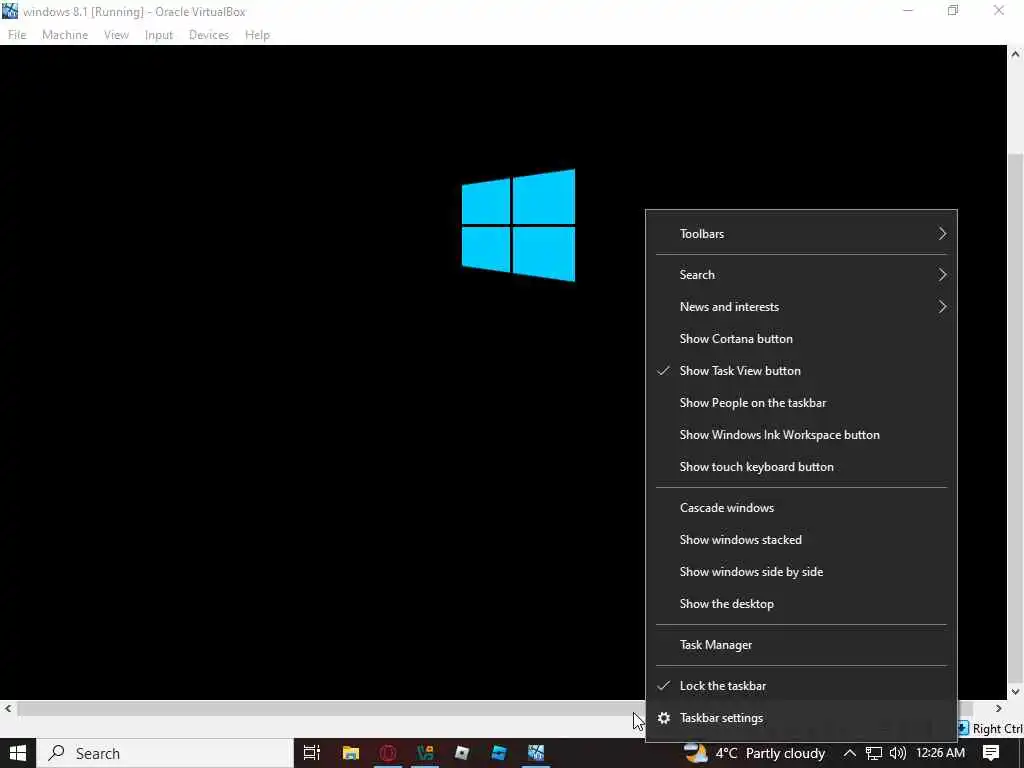The height and width of the screenshot is (768, 1024).
Task: Open VirtualBox Input menu
Action: coord(159,35)
